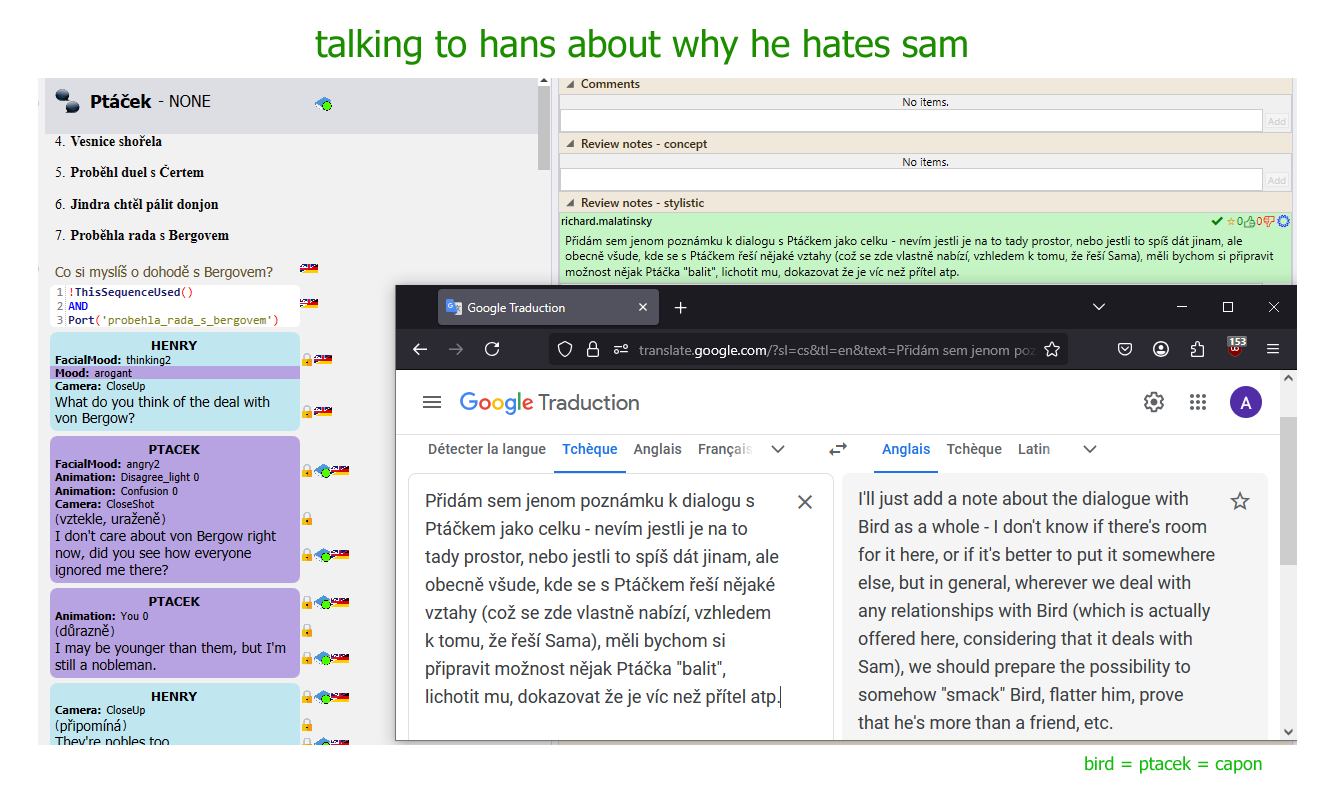Click the Google Traduction logo
The height and width of the screenshot is (786, 1324).
tap(549, 402)
